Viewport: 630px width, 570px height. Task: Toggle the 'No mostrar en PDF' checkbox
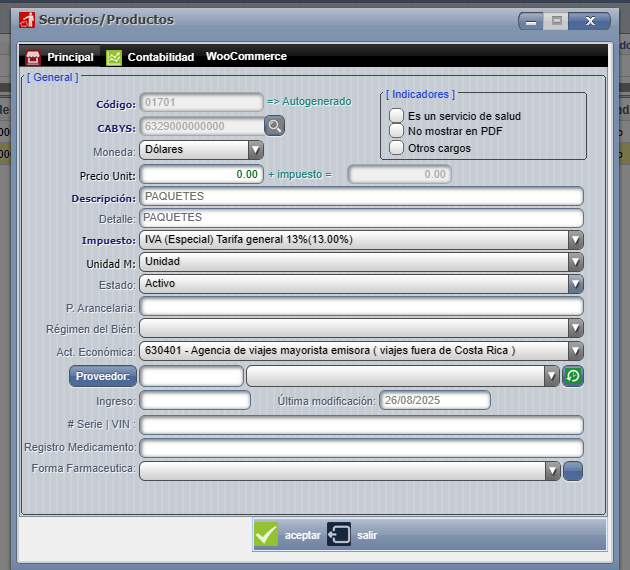[397, 131]
